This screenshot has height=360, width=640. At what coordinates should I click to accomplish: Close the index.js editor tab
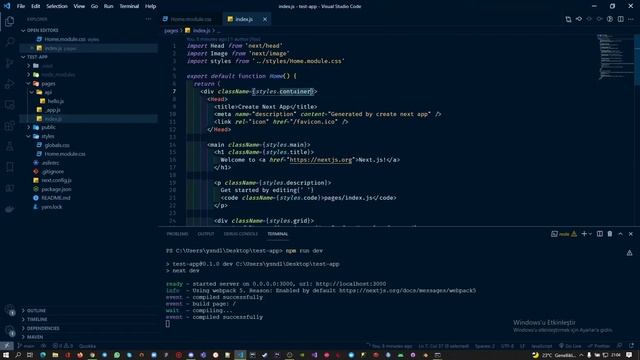(x=265, y=19)
